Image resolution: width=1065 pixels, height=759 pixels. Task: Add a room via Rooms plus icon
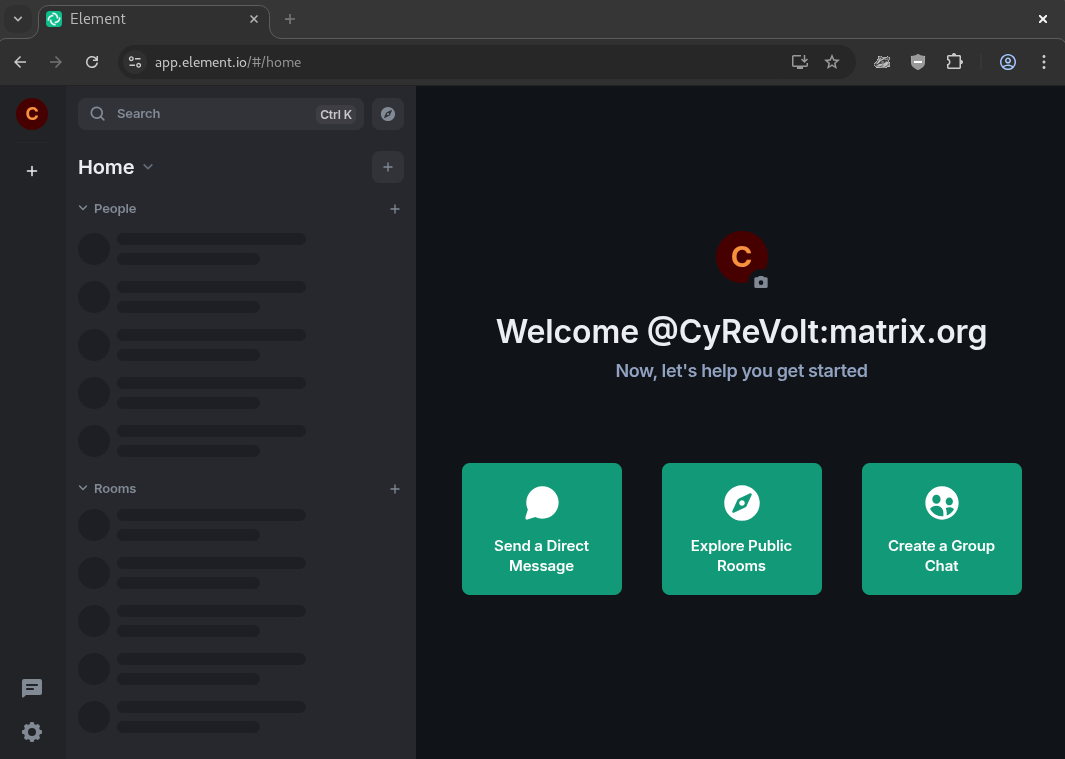pos(395,489)
